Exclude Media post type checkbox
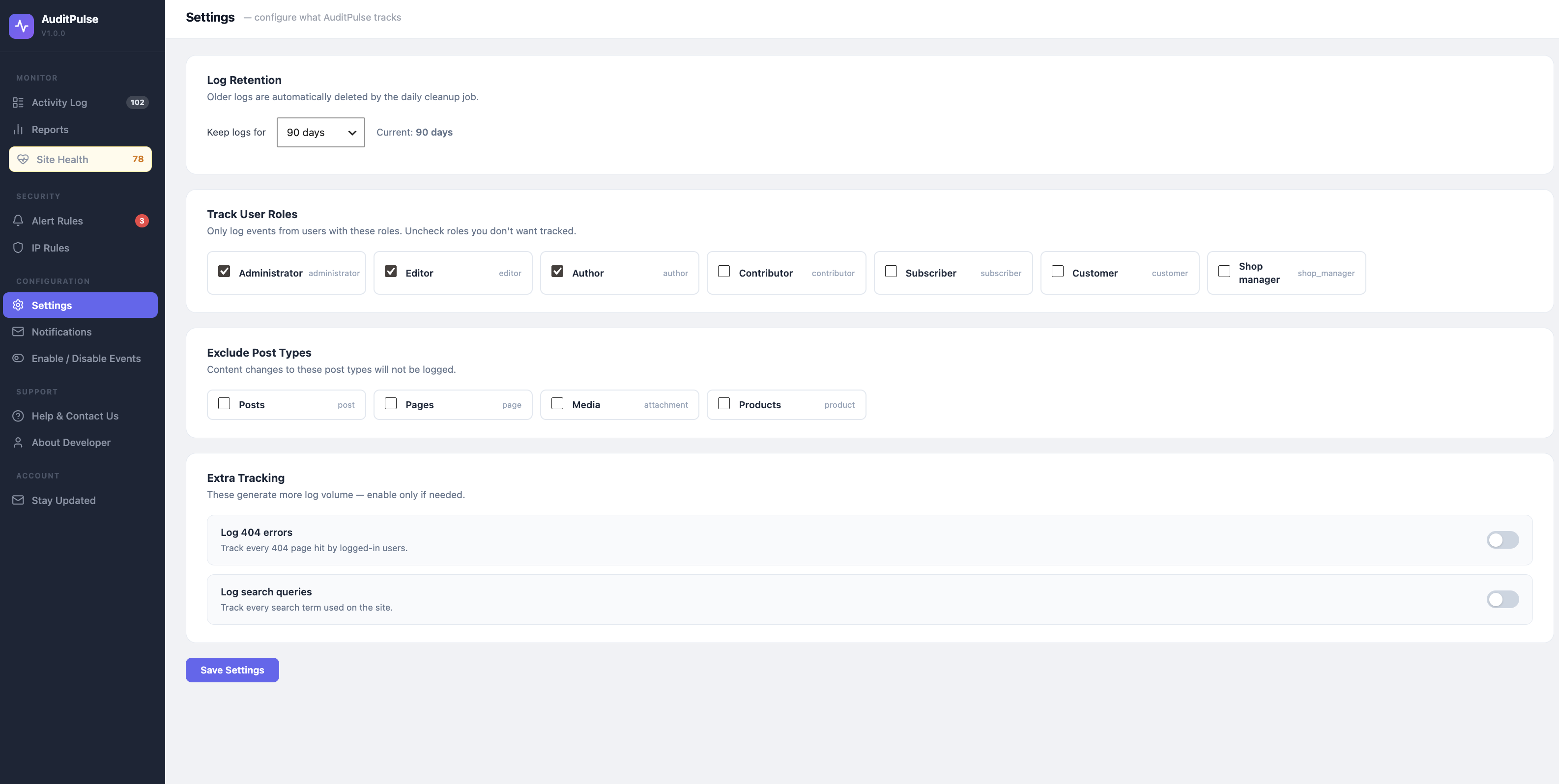Viewport: 1559px width, 784px height. tap(557, 403)
